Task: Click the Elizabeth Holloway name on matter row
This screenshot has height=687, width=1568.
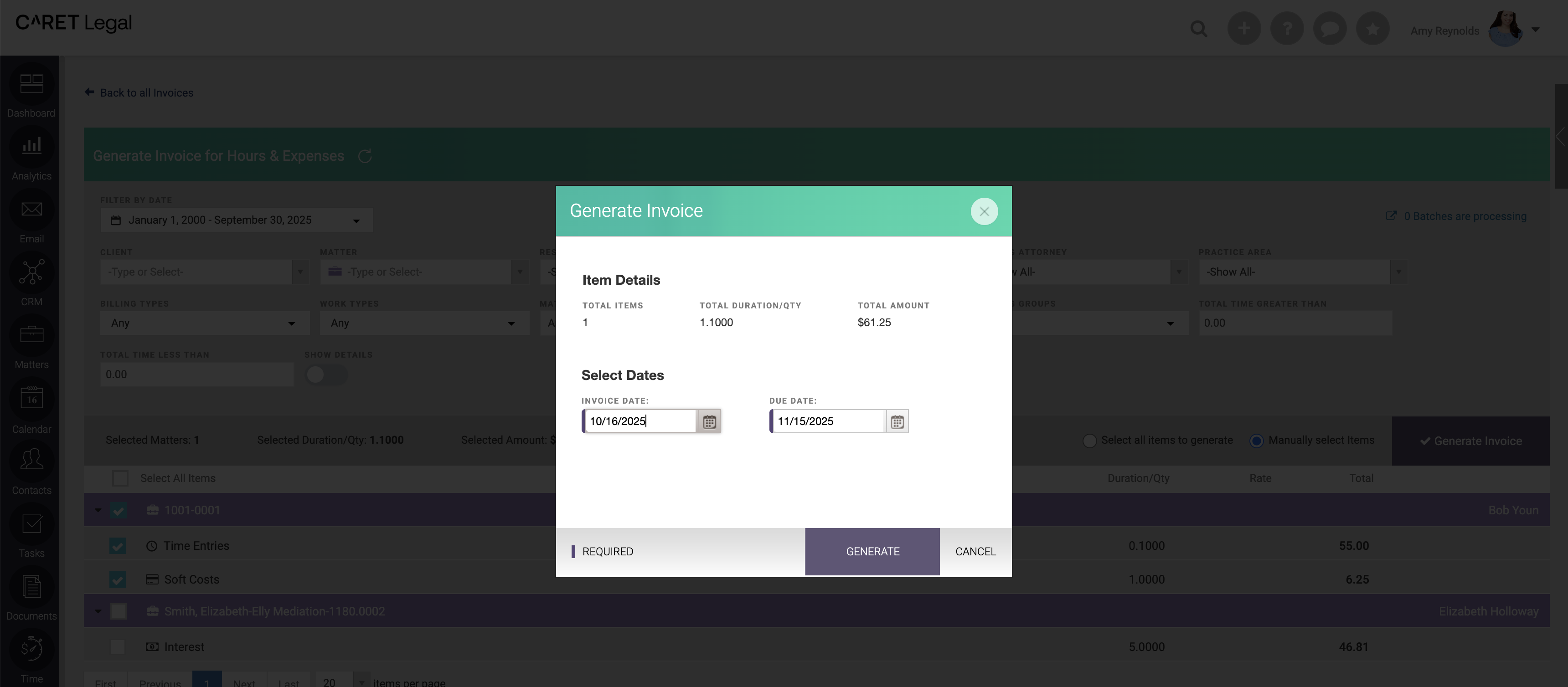Action: click(x=1488, y=611)
